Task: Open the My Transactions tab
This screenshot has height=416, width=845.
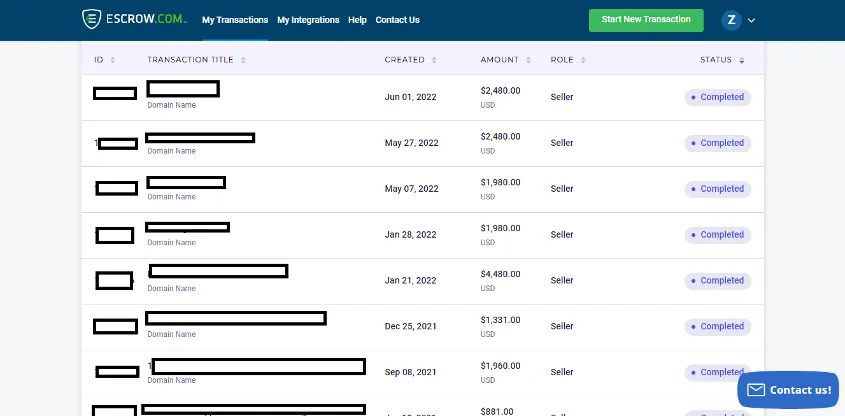Action: point(235,20)
